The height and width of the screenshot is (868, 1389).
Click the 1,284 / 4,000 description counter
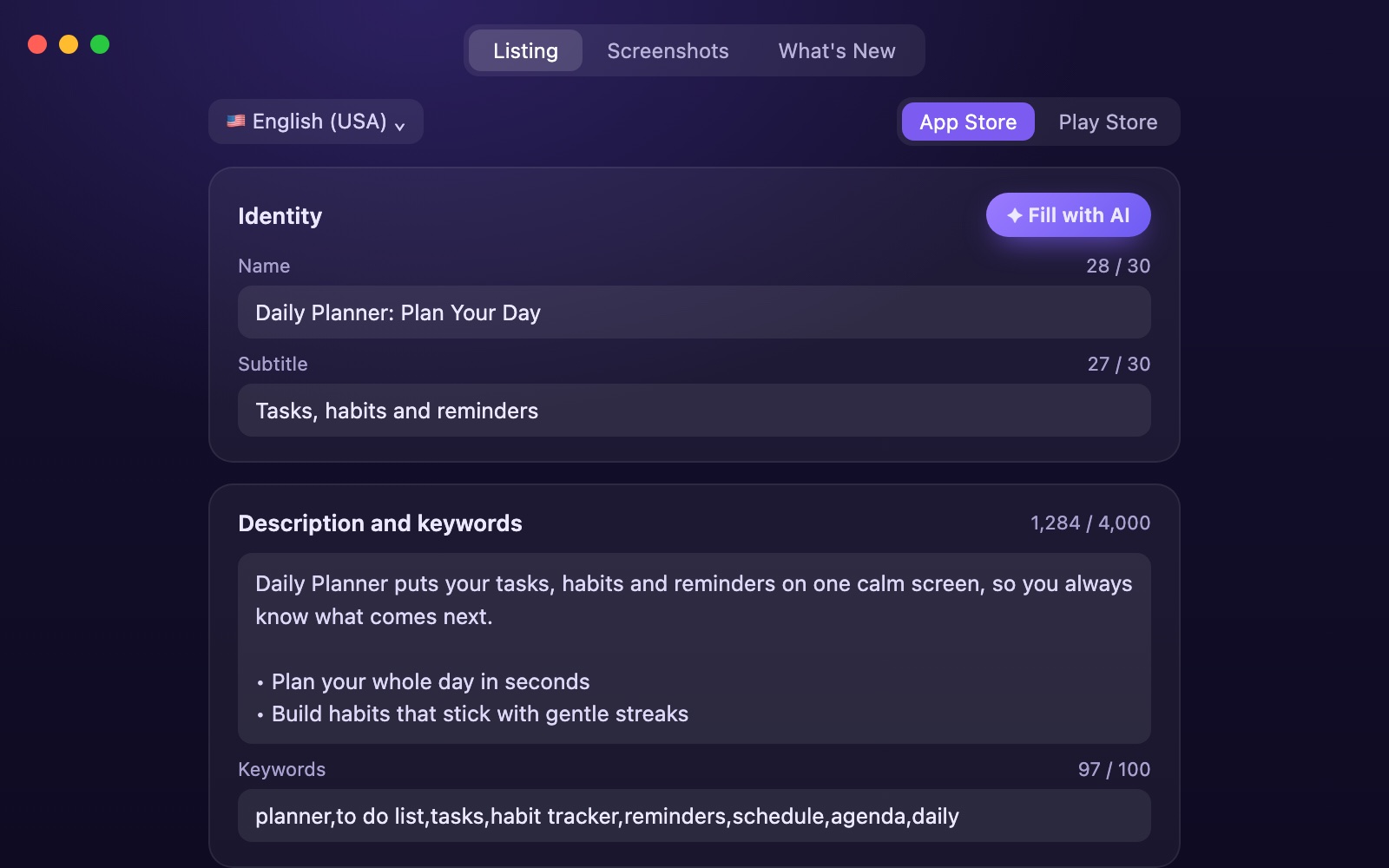tap(1090, 523)
